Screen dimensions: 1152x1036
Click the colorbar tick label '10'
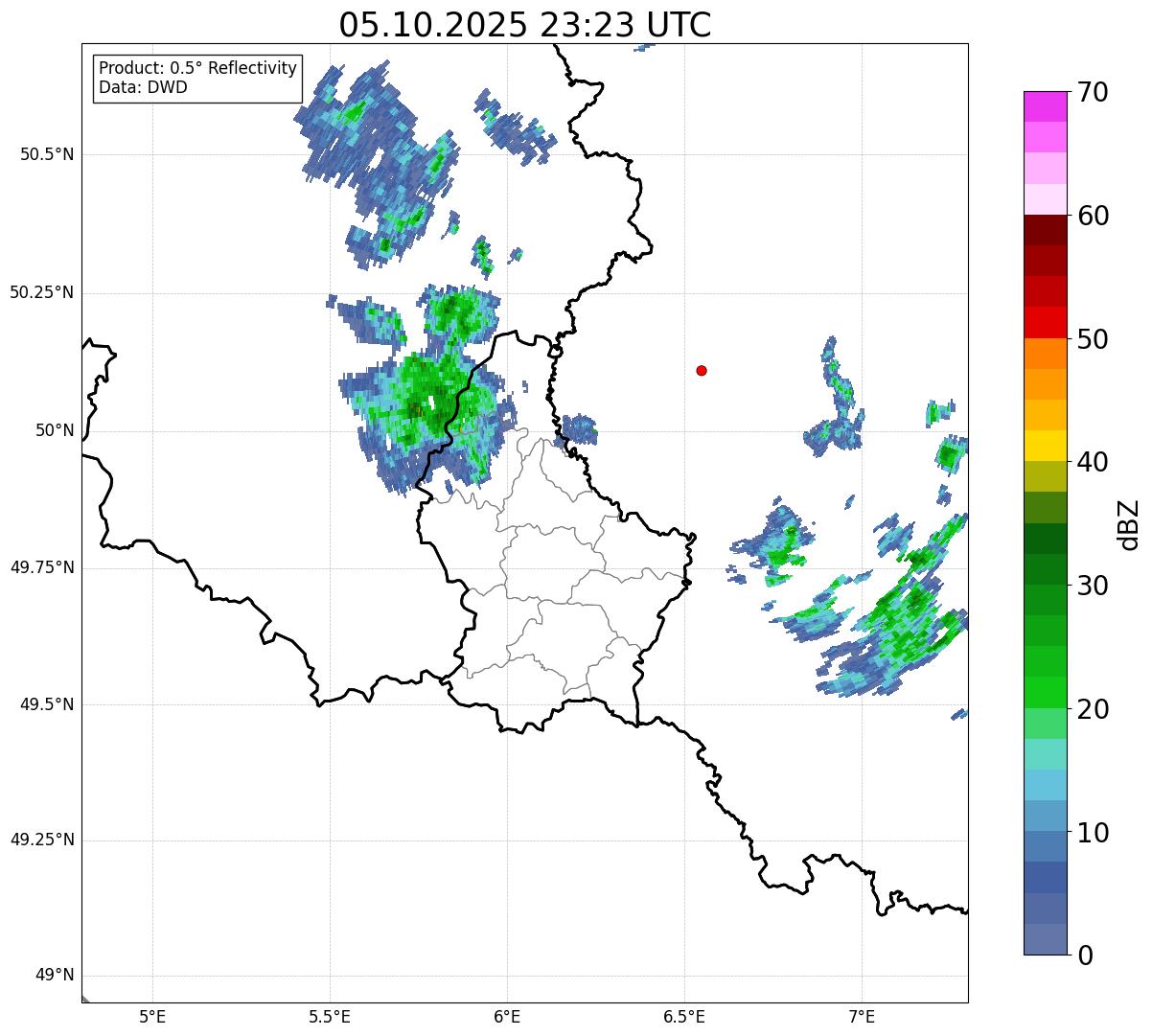point(1092,832)
